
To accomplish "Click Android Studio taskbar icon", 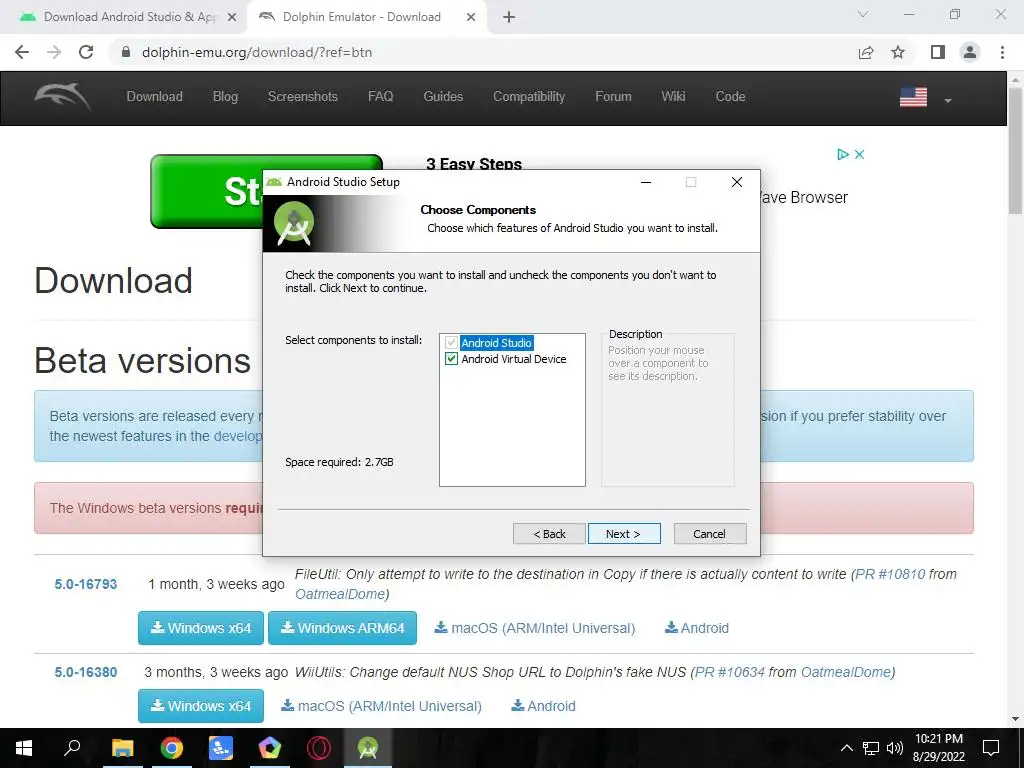I will 368,748.
